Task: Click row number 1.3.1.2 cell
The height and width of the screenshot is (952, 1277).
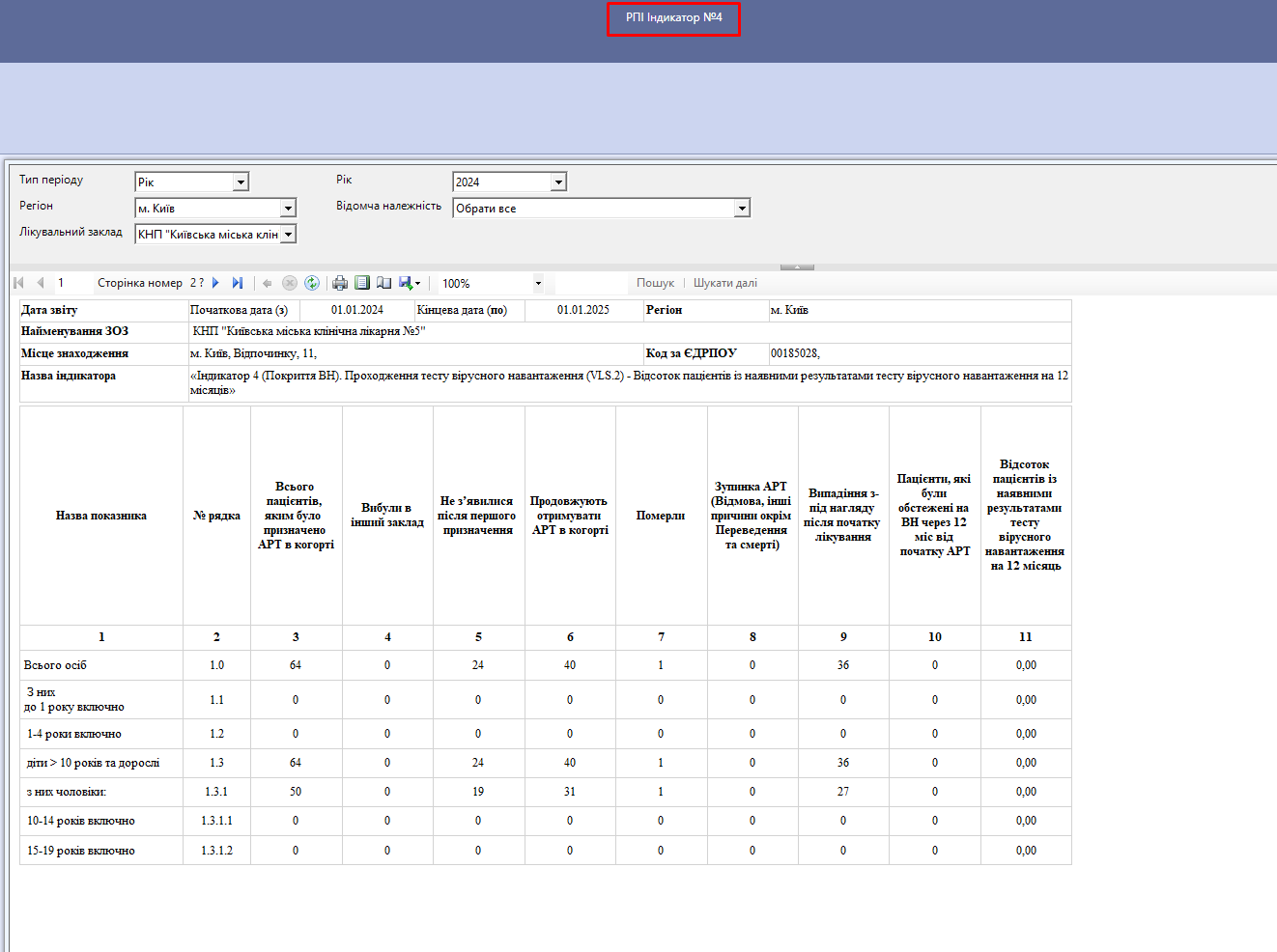Action: 216,851
